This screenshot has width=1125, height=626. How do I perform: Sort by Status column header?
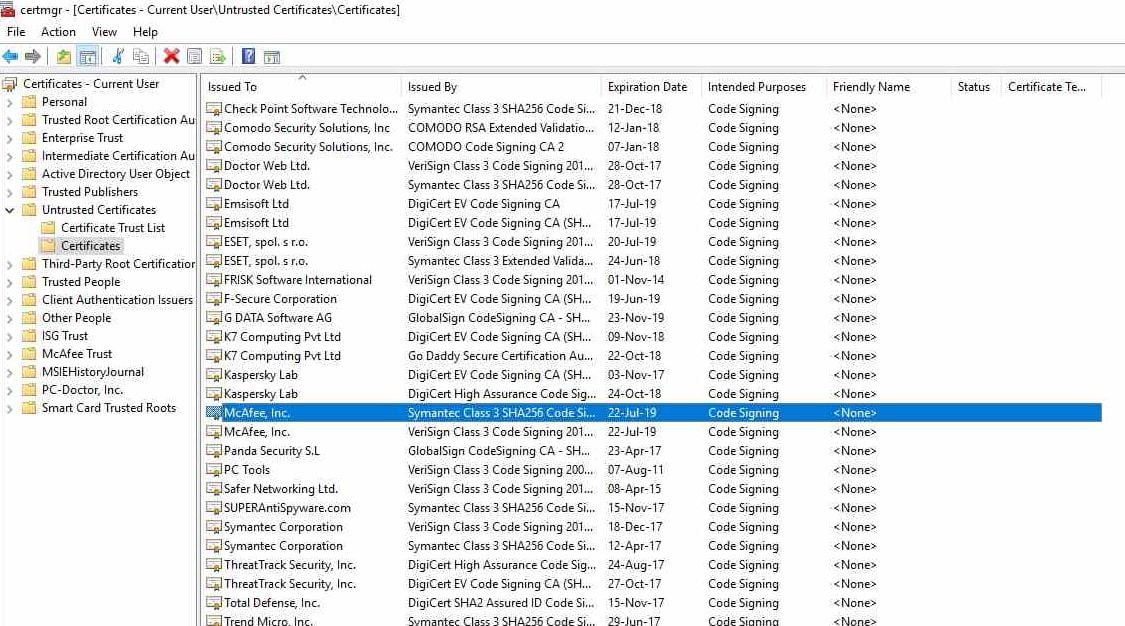click(x=976, y=87)
